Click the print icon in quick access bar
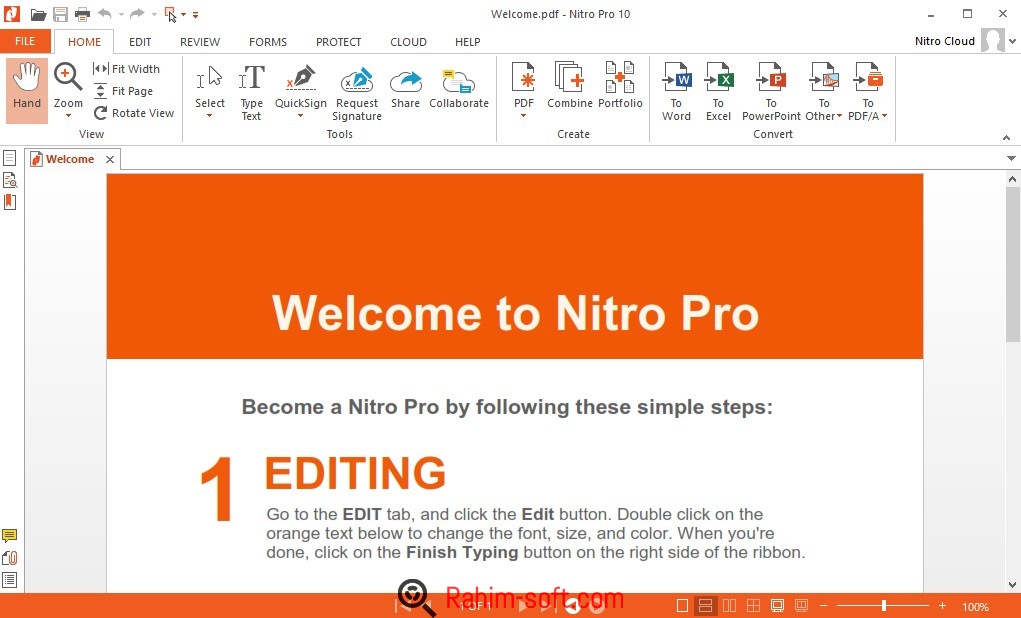This screenshot has height=618, width=1021. click(x=82, y=14)
